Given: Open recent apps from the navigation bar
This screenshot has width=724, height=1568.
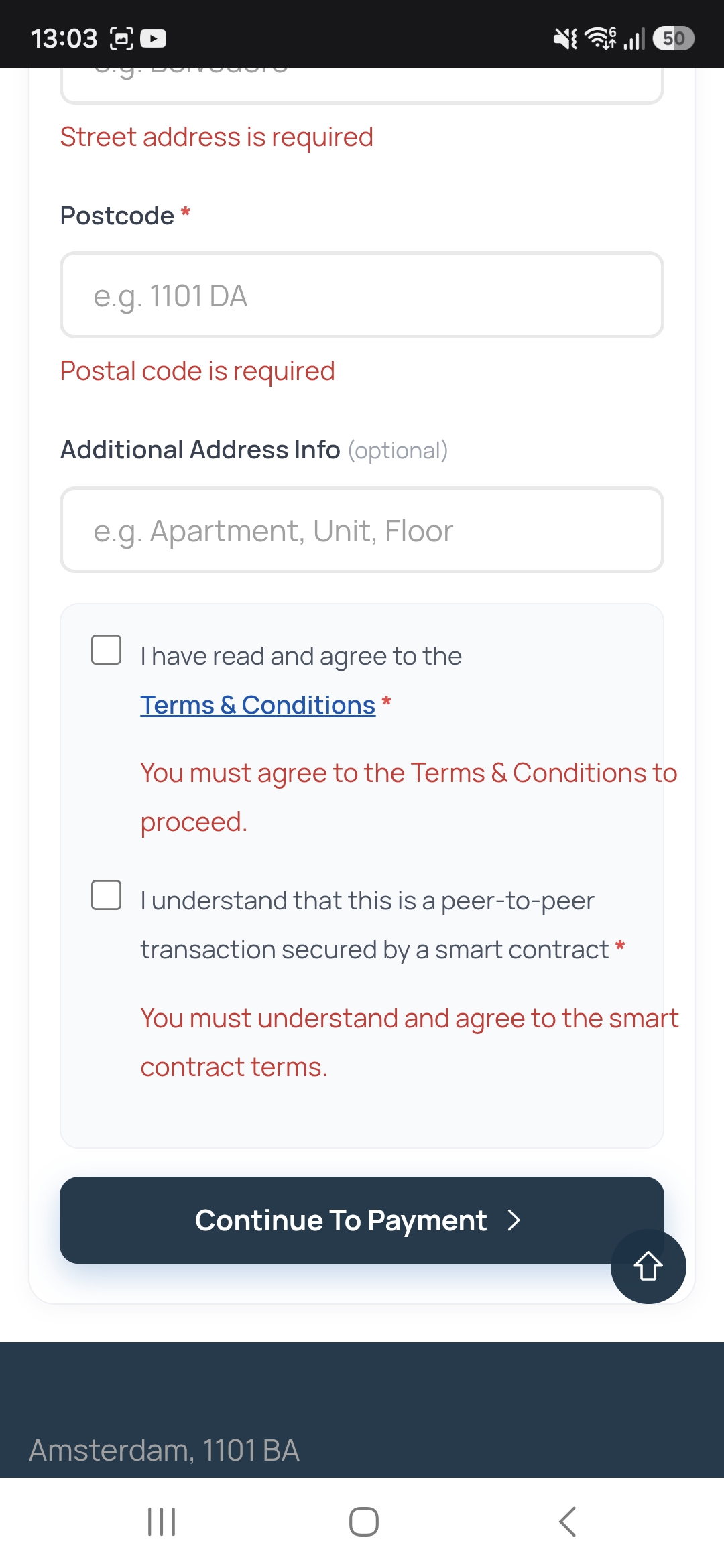Looking at the screenshot, I should (x=162, y=1522).
